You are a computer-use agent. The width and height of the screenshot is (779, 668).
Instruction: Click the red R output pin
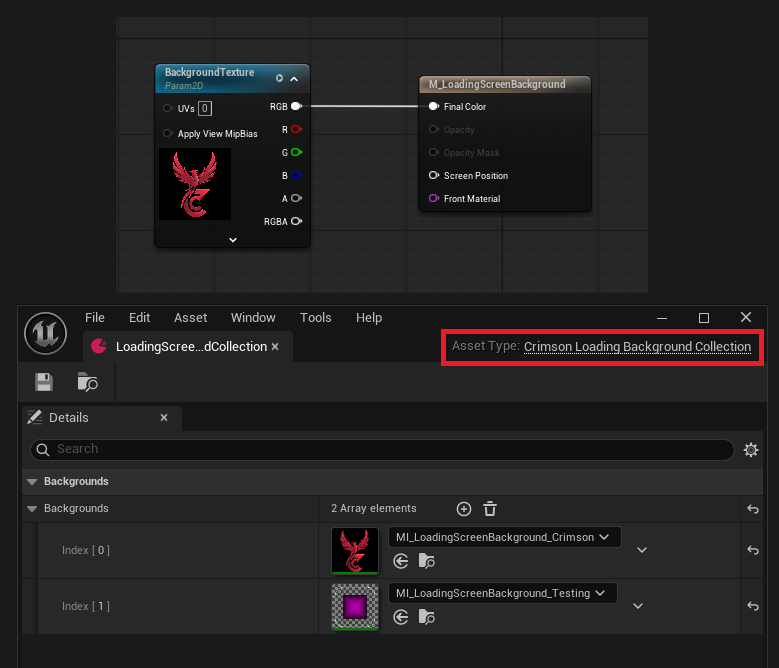(x=296, y=129)
